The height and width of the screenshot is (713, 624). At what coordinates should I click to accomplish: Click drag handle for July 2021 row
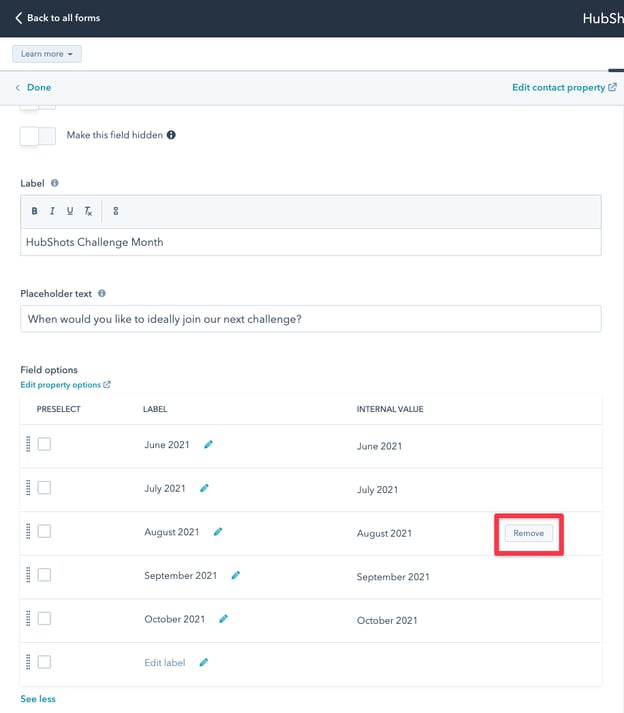click(x=28, y=488)
